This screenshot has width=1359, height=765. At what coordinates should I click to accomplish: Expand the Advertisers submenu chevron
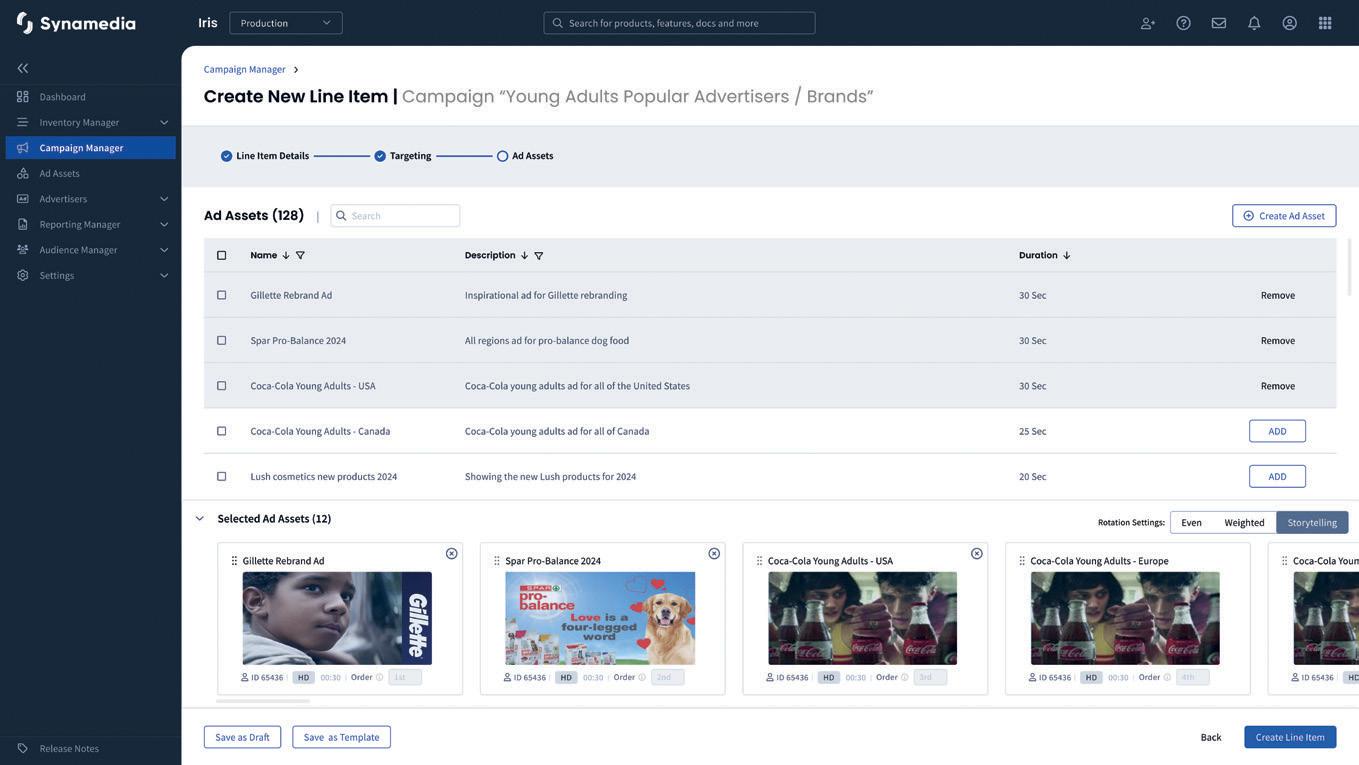pos(164,199)
